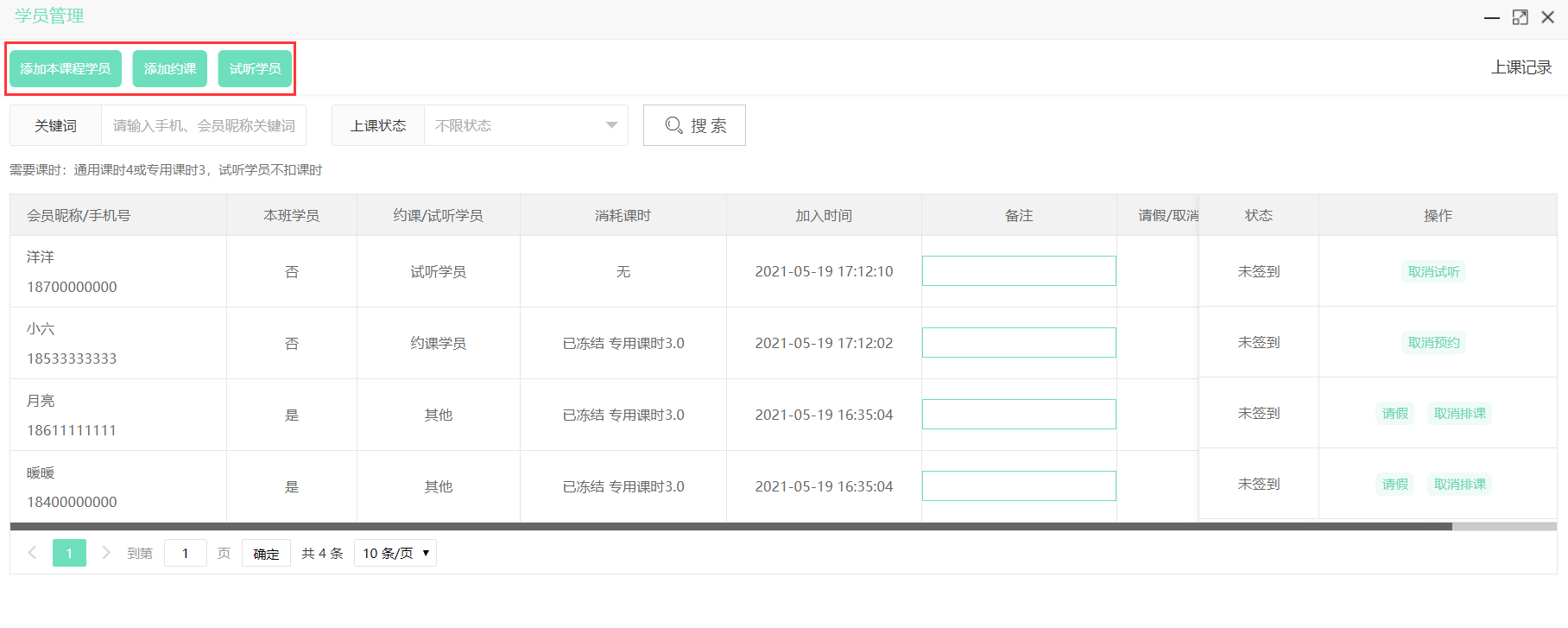Click the 约课学员 cell for 小六

[438, 343]
